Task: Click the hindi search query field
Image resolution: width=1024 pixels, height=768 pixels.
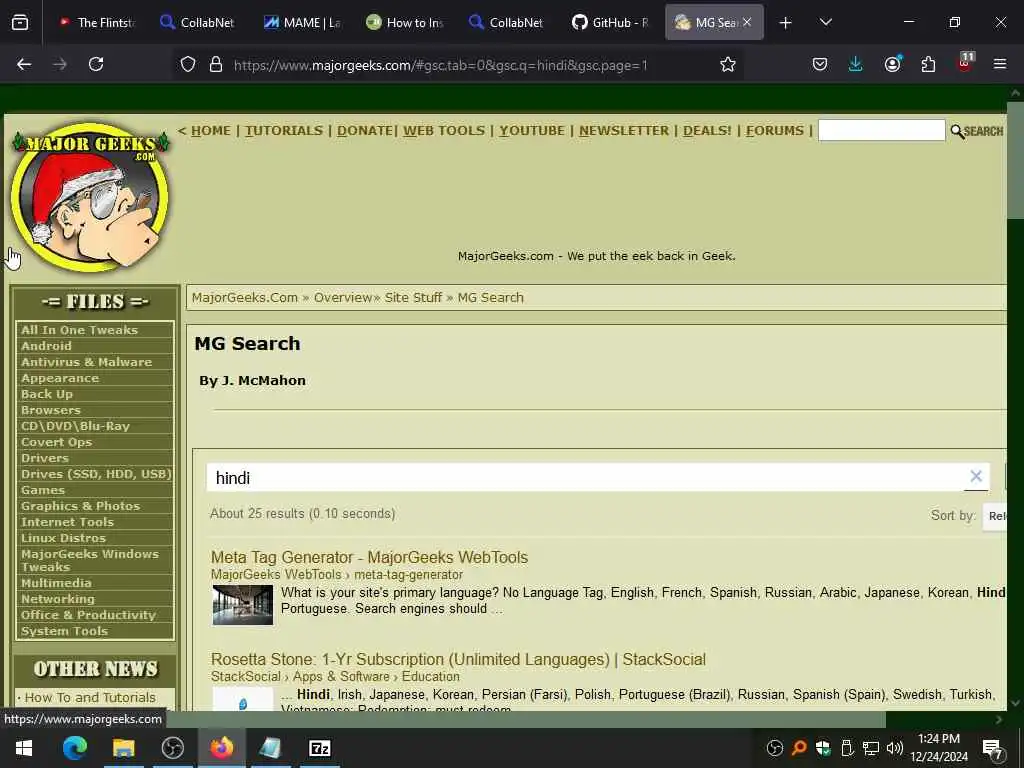Action: (x=584, y=477)
